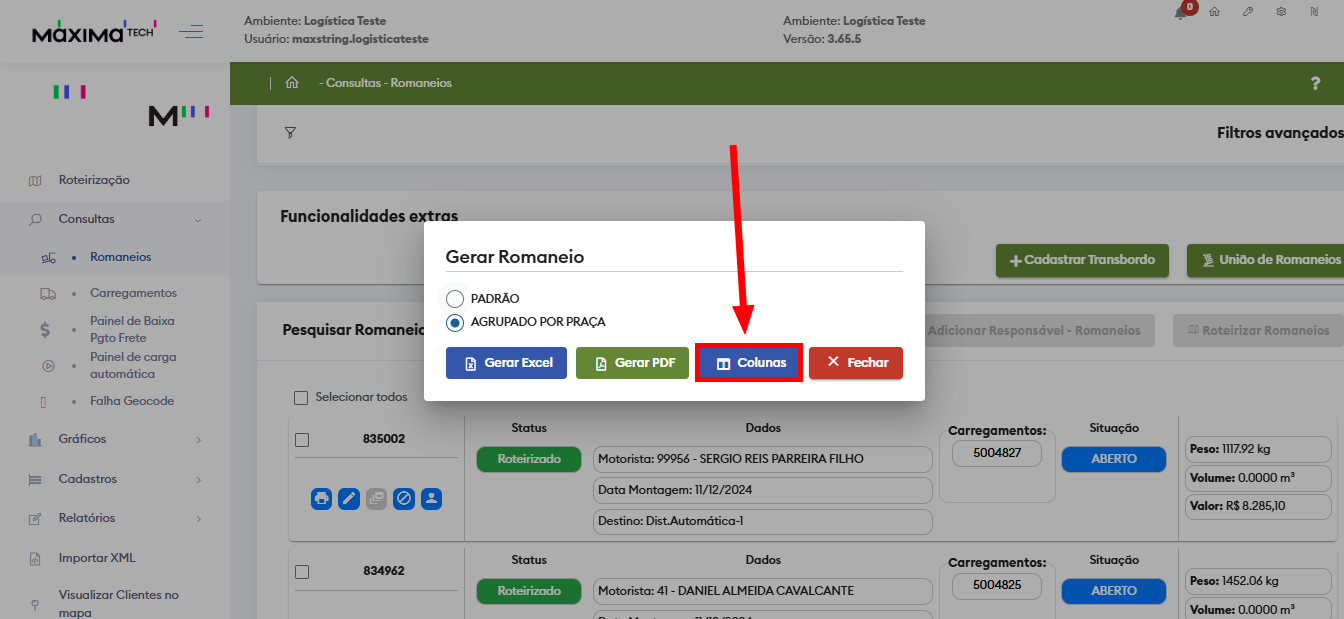The image size is (1344, 619).
Task: Select AGRUPADO POR PRAÇA radio option
Action: [x=455, y=322]
